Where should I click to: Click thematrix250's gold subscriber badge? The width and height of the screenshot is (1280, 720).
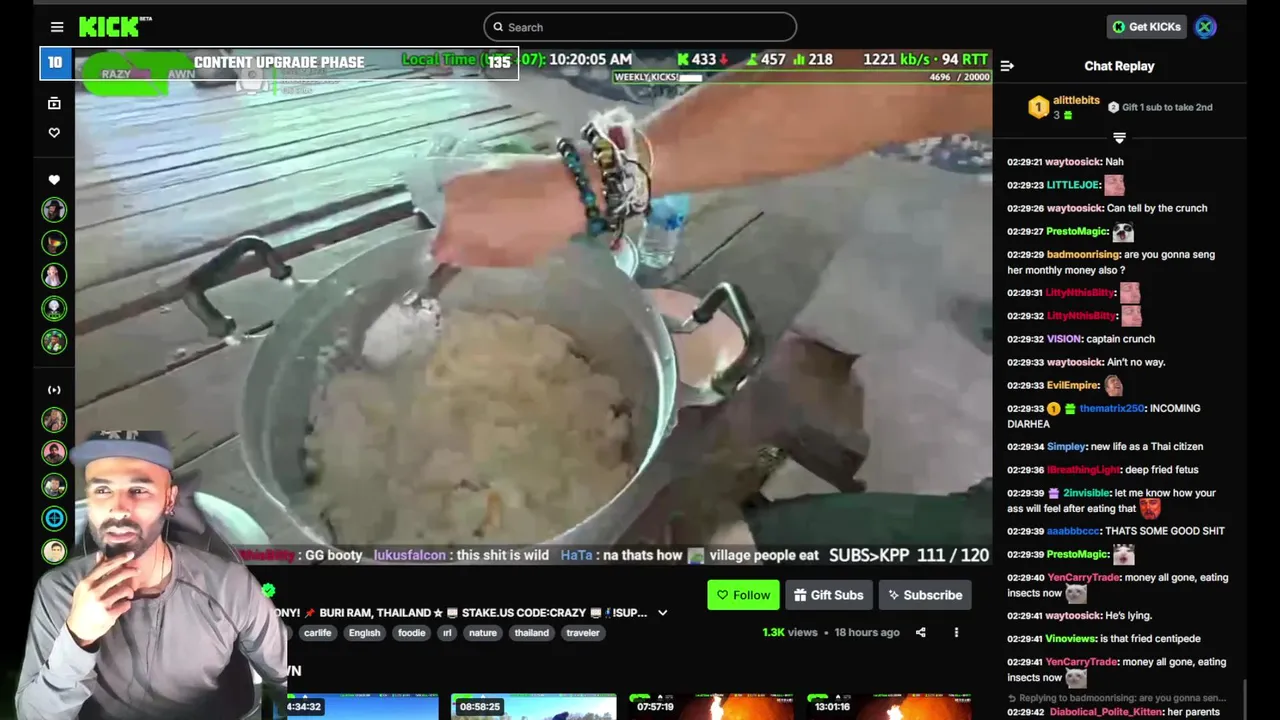click(x=1053, y=408)
